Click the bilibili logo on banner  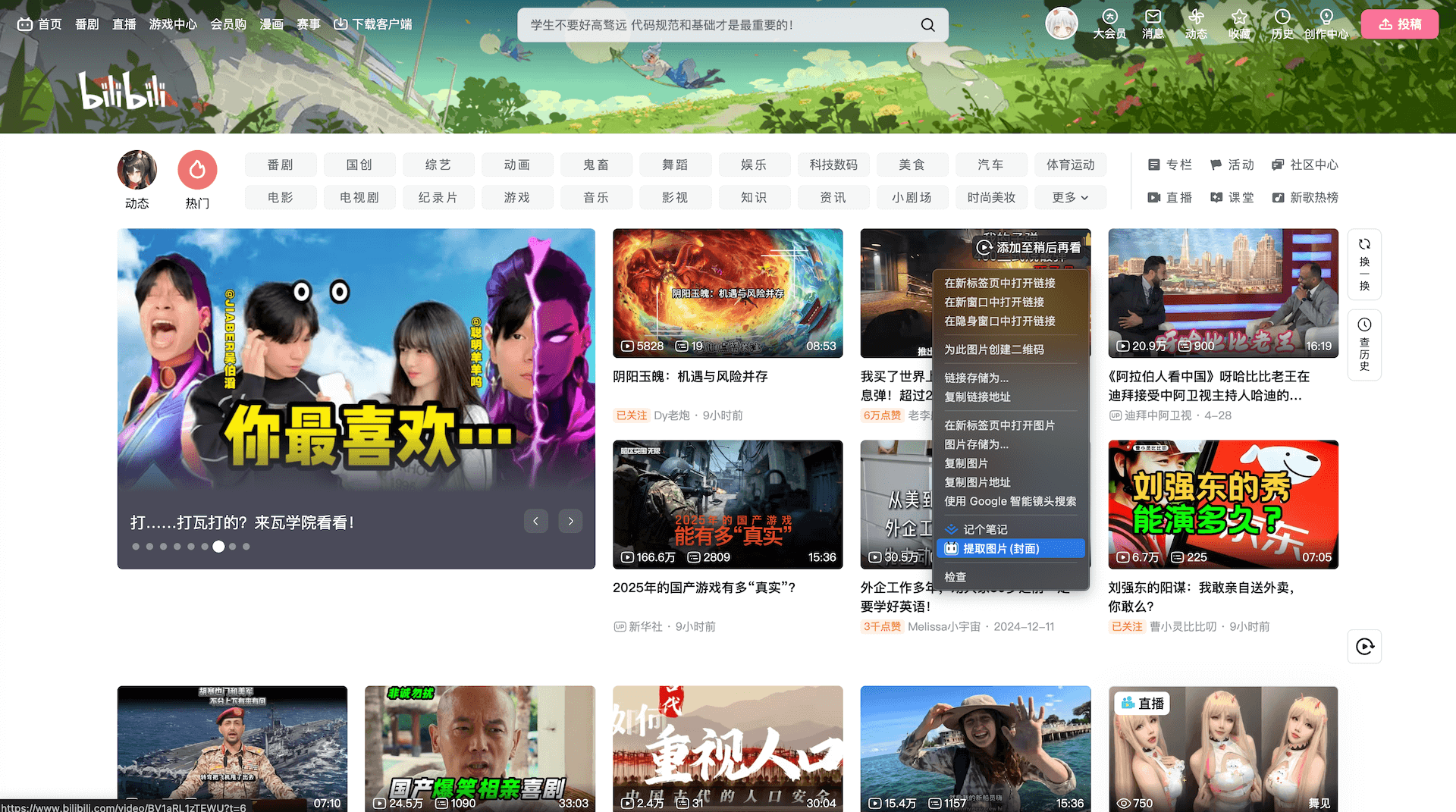[123, 90]
